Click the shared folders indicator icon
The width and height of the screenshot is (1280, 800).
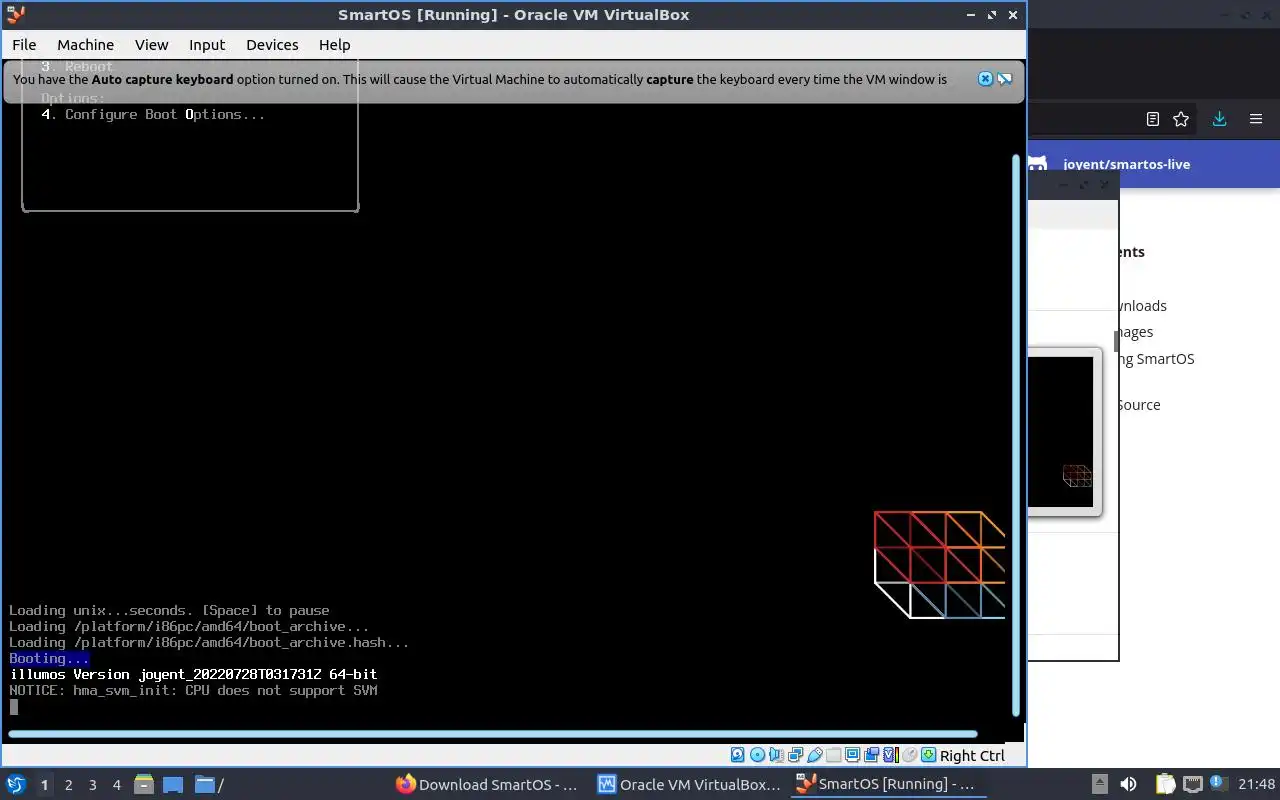pos(833,755)
